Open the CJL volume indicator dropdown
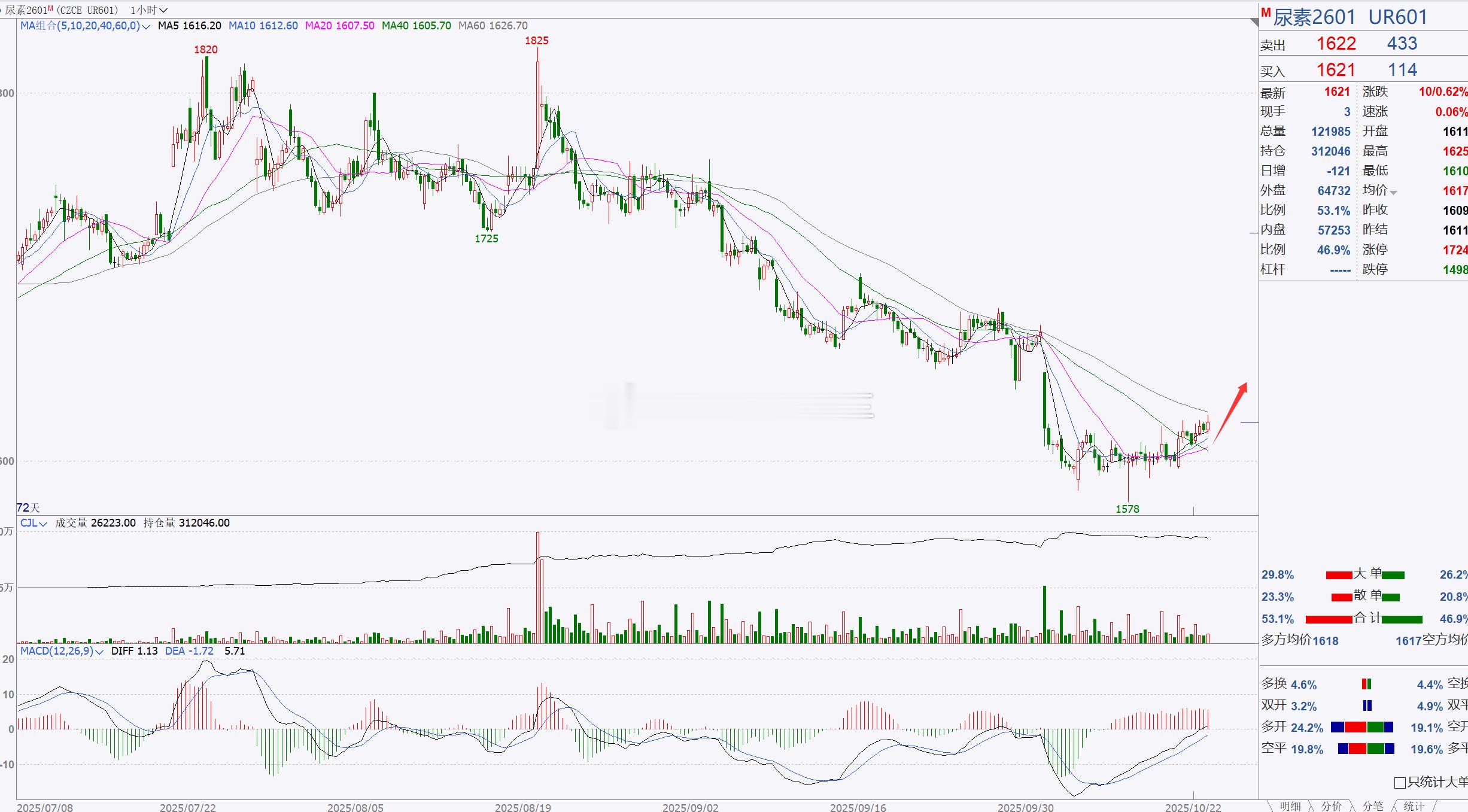Screen dimensions: 1468x812 coord(42,524)
